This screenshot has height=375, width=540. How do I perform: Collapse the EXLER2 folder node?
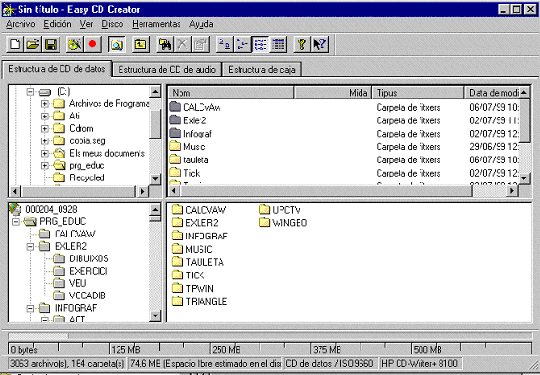coord(30,247)
